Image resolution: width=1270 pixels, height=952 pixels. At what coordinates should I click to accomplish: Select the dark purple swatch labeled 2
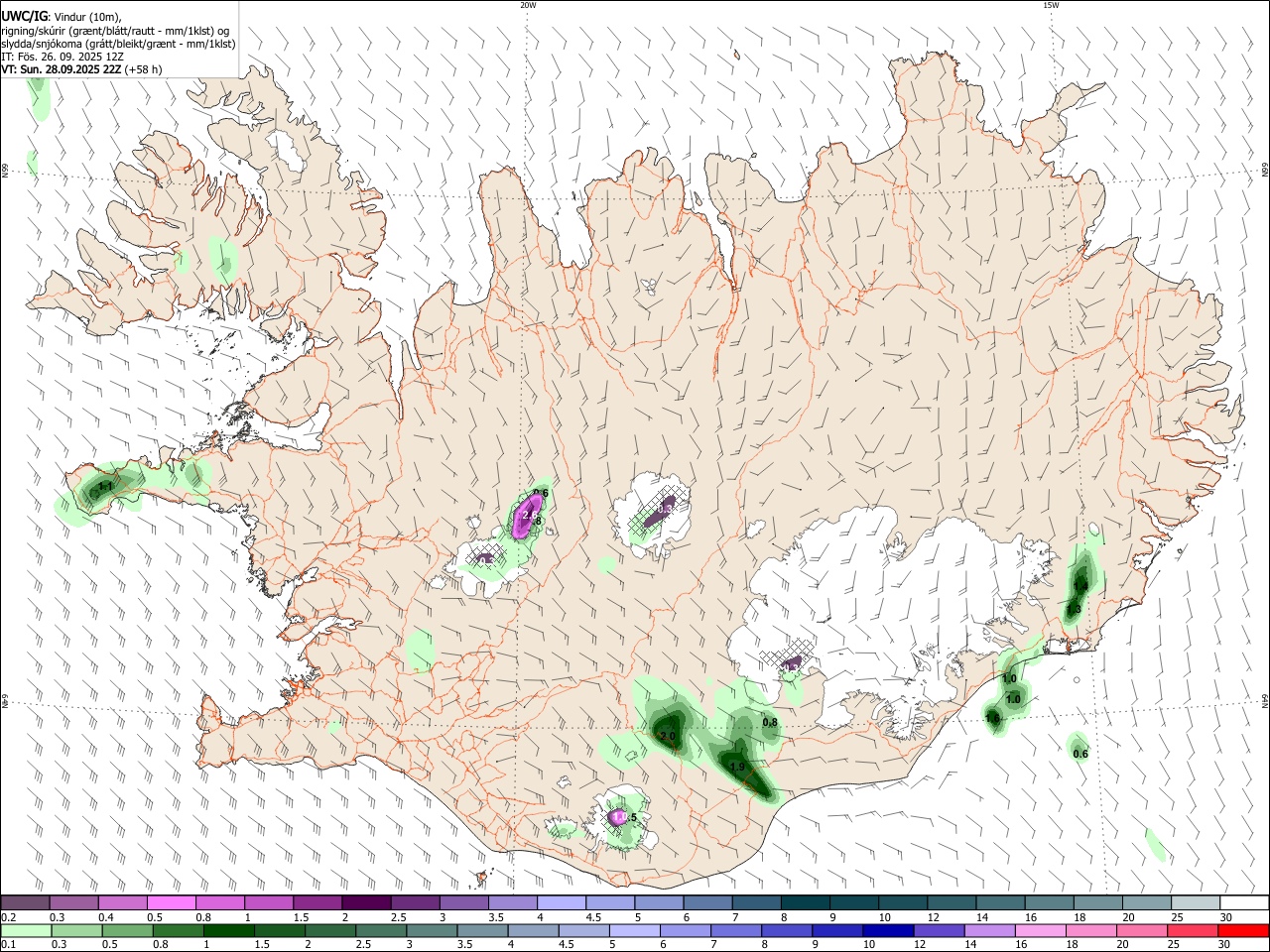(x=365, y=902)
